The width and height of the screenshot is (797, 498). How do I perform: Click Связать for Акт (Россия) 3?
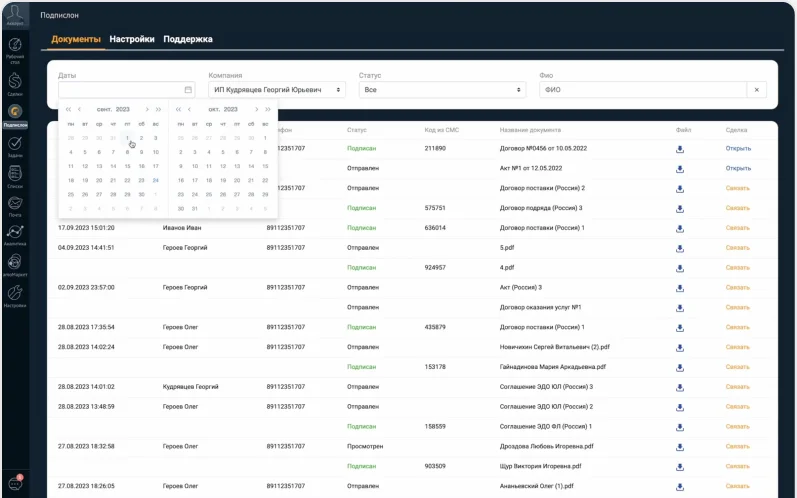coord(738,287)
